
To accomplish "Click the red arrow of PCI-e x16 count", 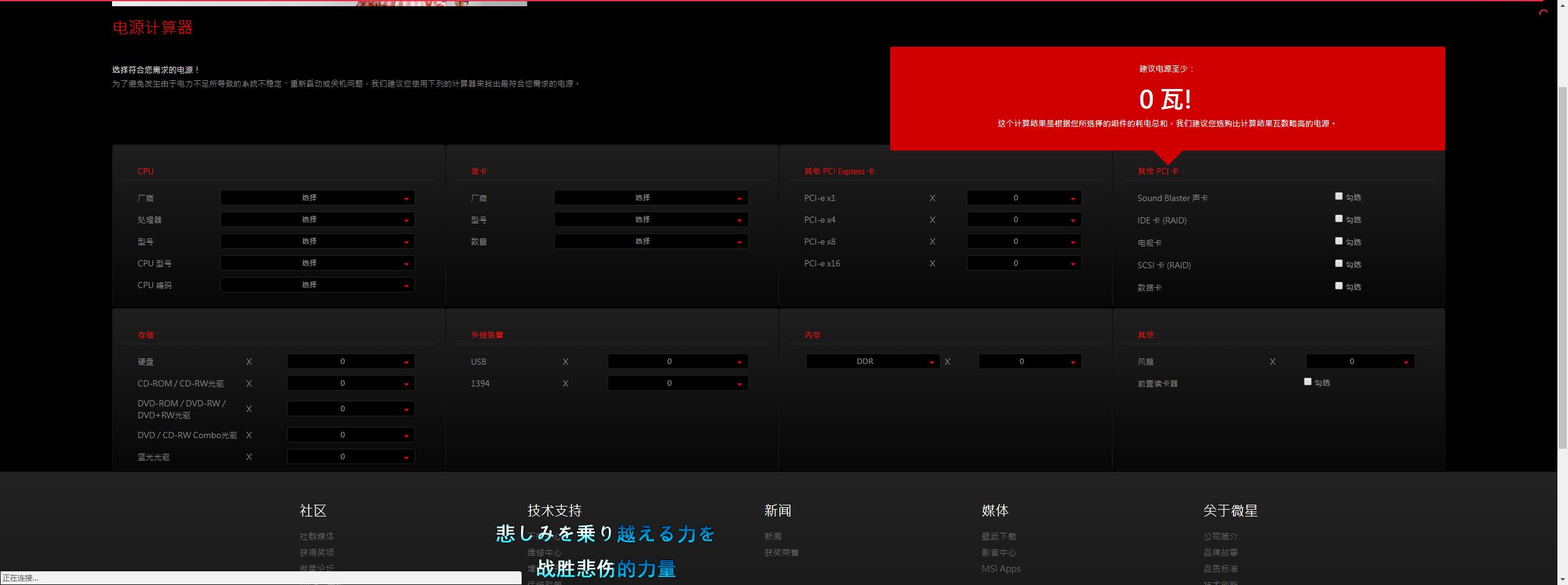I will 1073,264.
